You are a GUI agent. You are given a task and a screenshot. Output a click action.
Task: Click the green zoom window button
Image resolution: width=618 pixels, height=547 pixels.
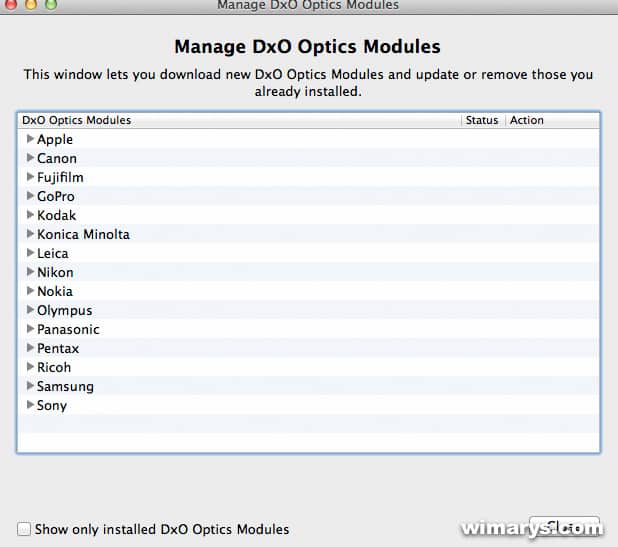pyautogui.click(x=51, y=4)
